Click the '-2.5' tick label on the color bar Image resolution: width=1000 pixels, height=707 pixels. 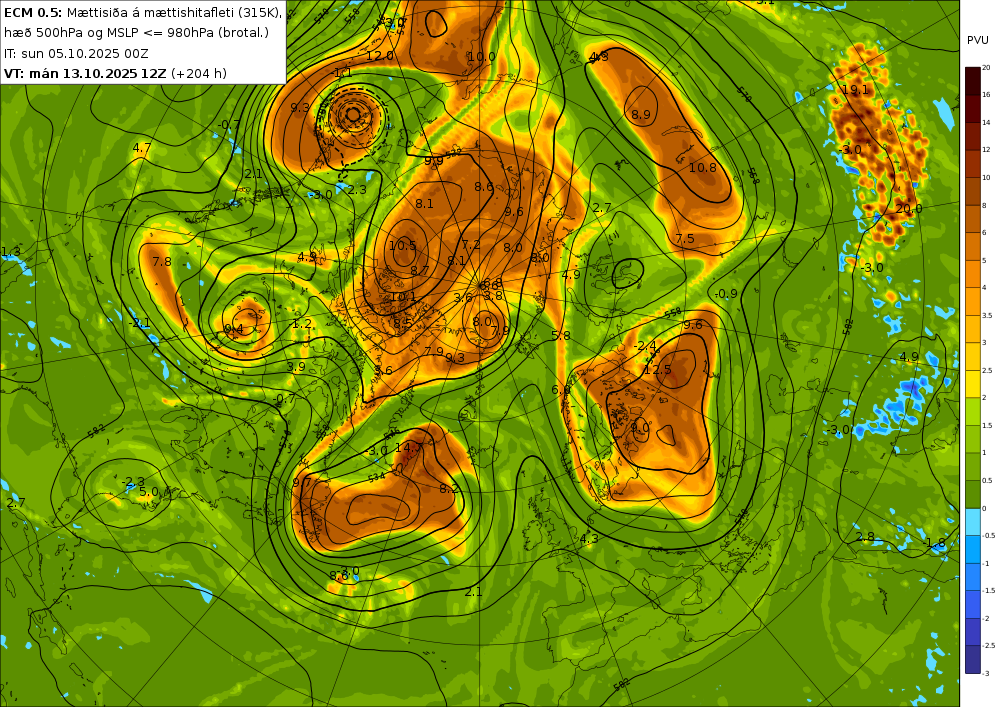tap(988, 646)
